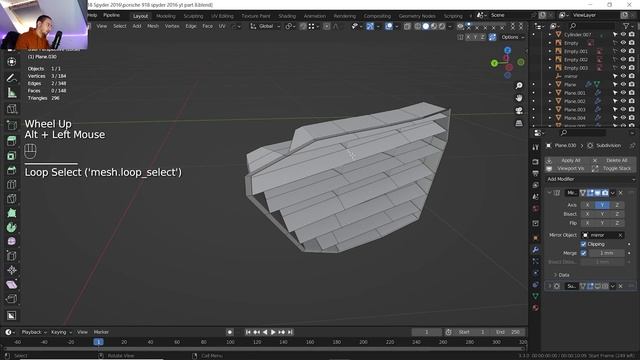Open the Material properties tab
This screenshot has height=360, width=640.
tap(536, 307)
